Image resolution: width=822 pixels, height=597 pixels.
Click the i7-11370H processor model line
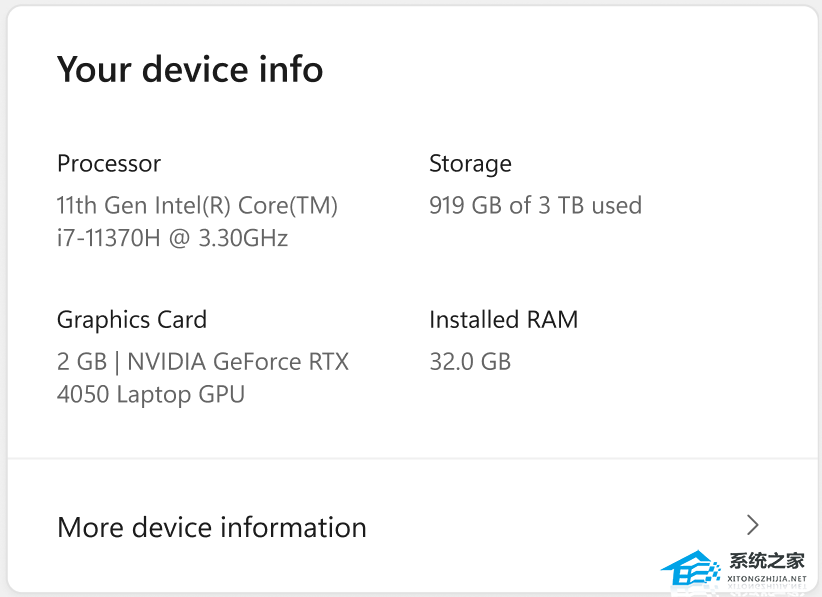click(x=110, y=238)
